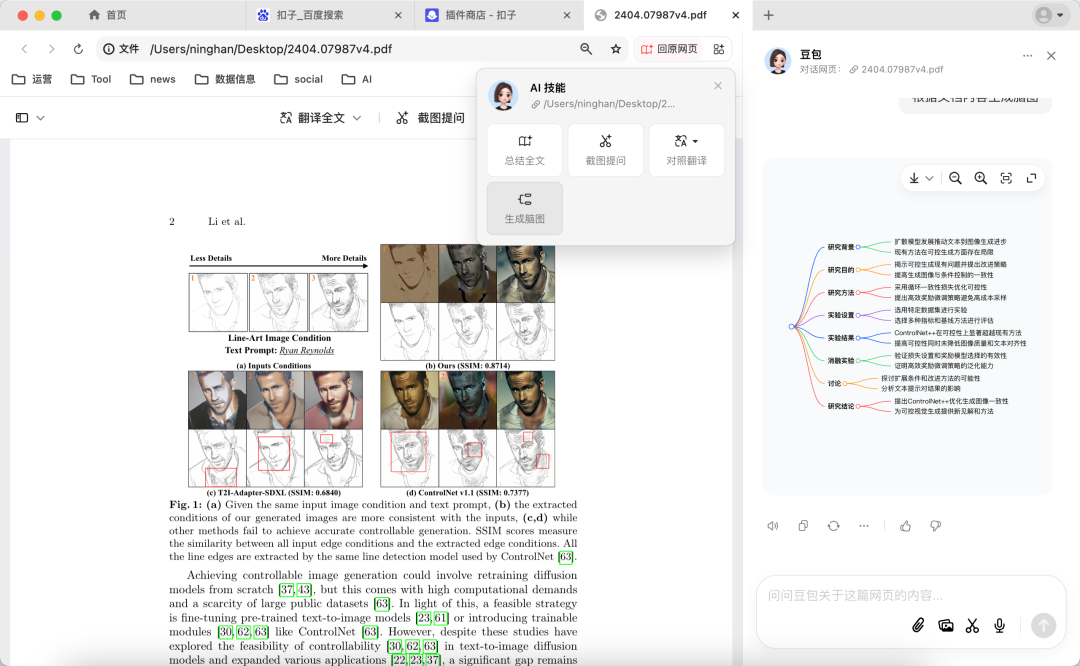Screen dimensions: 1080x666
Task: Start voice input with the microphone icon
Action: click(998, 625)
